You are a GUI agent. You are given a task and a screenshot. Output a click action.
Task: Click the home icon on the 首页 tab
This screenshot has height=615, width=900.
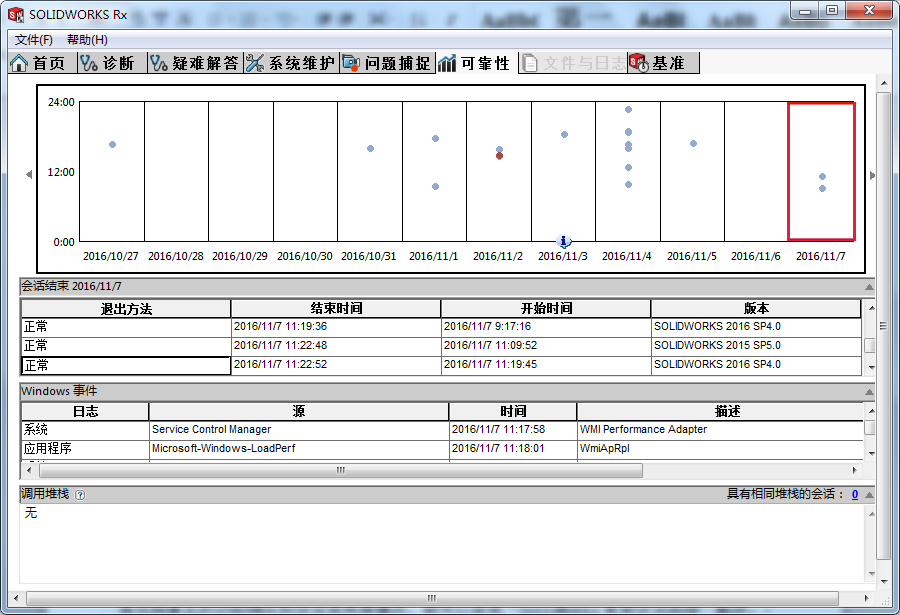pos(19,63)
